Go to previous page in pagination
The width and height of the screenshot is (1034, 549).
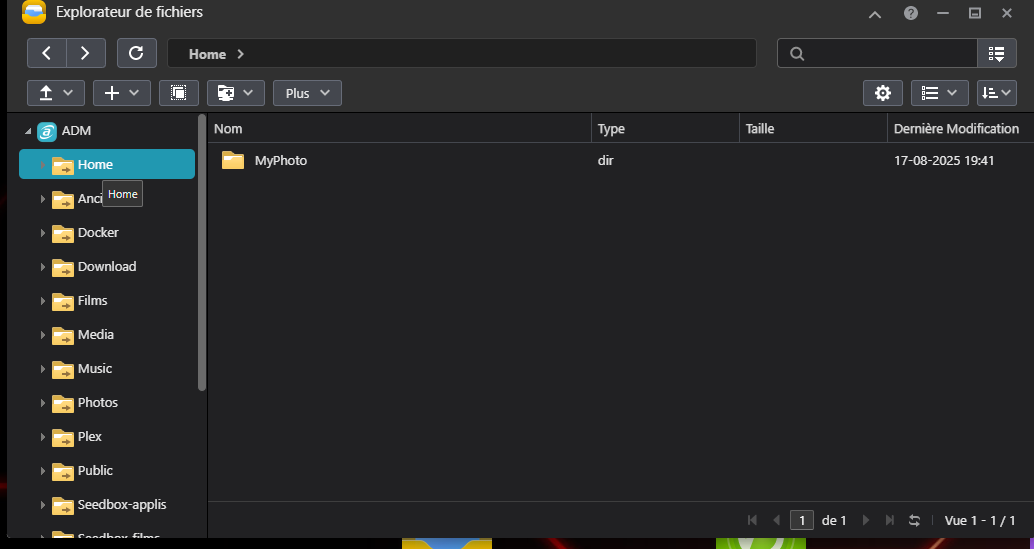tap(777, 520)
